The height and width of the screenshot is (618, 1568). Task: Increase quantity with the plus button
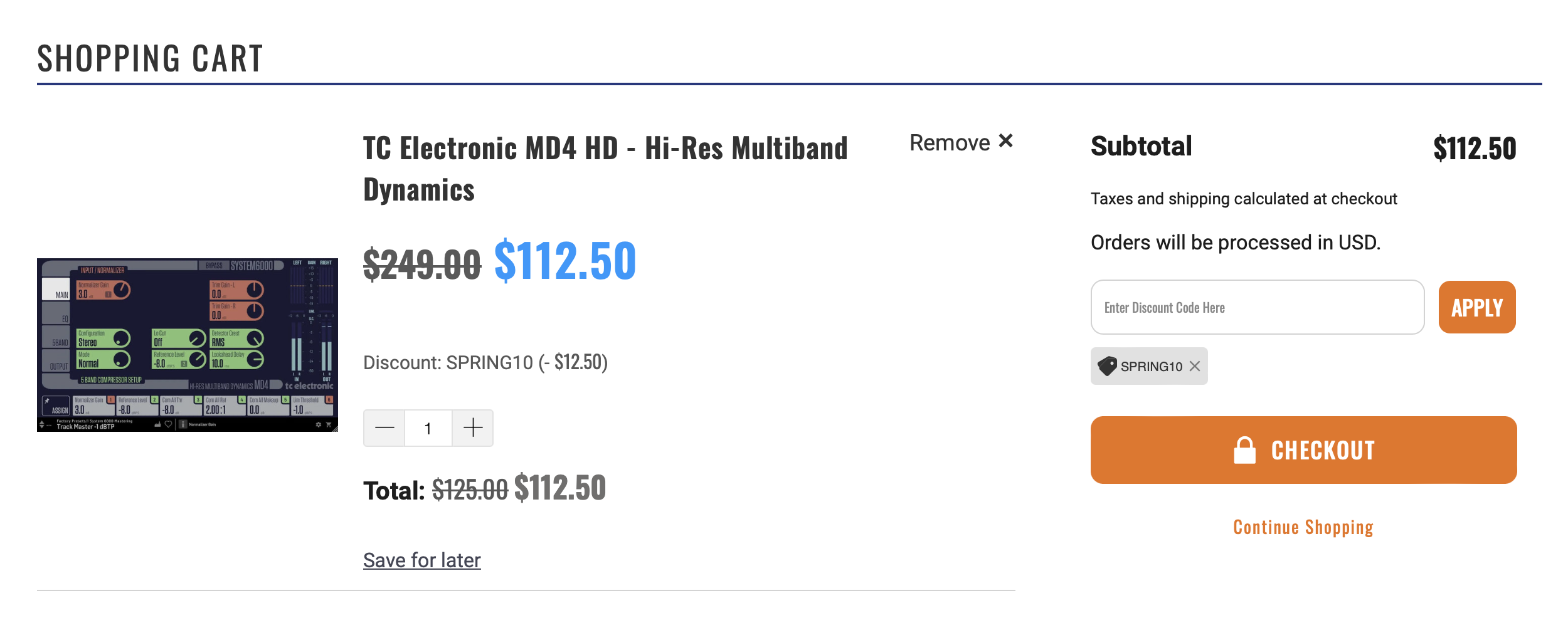coord(472,428)
